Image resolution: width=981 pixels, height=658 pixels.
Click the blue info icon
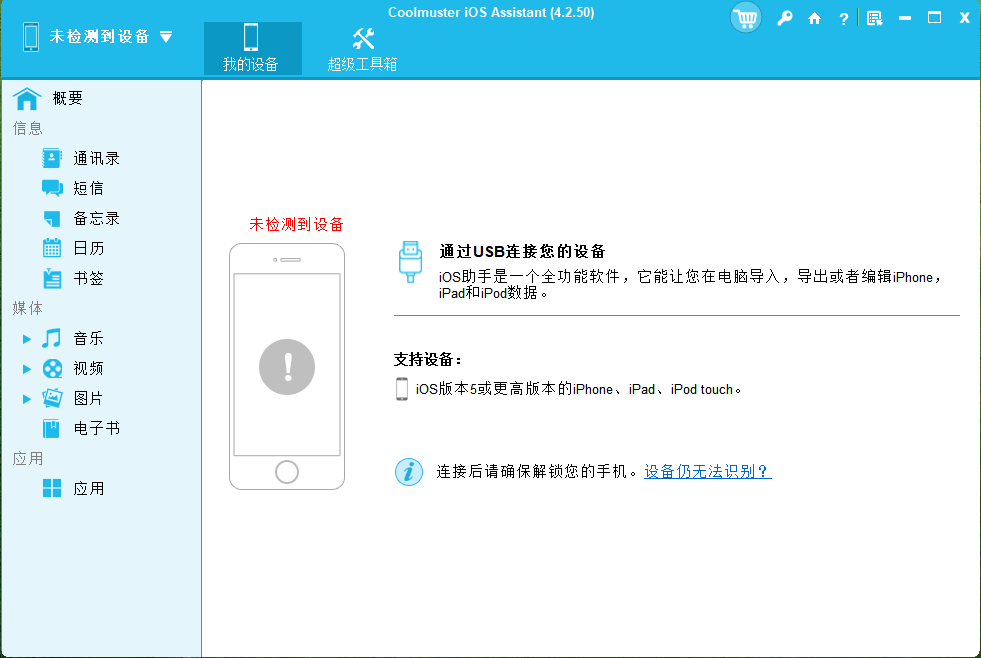(x=409, y=472)
